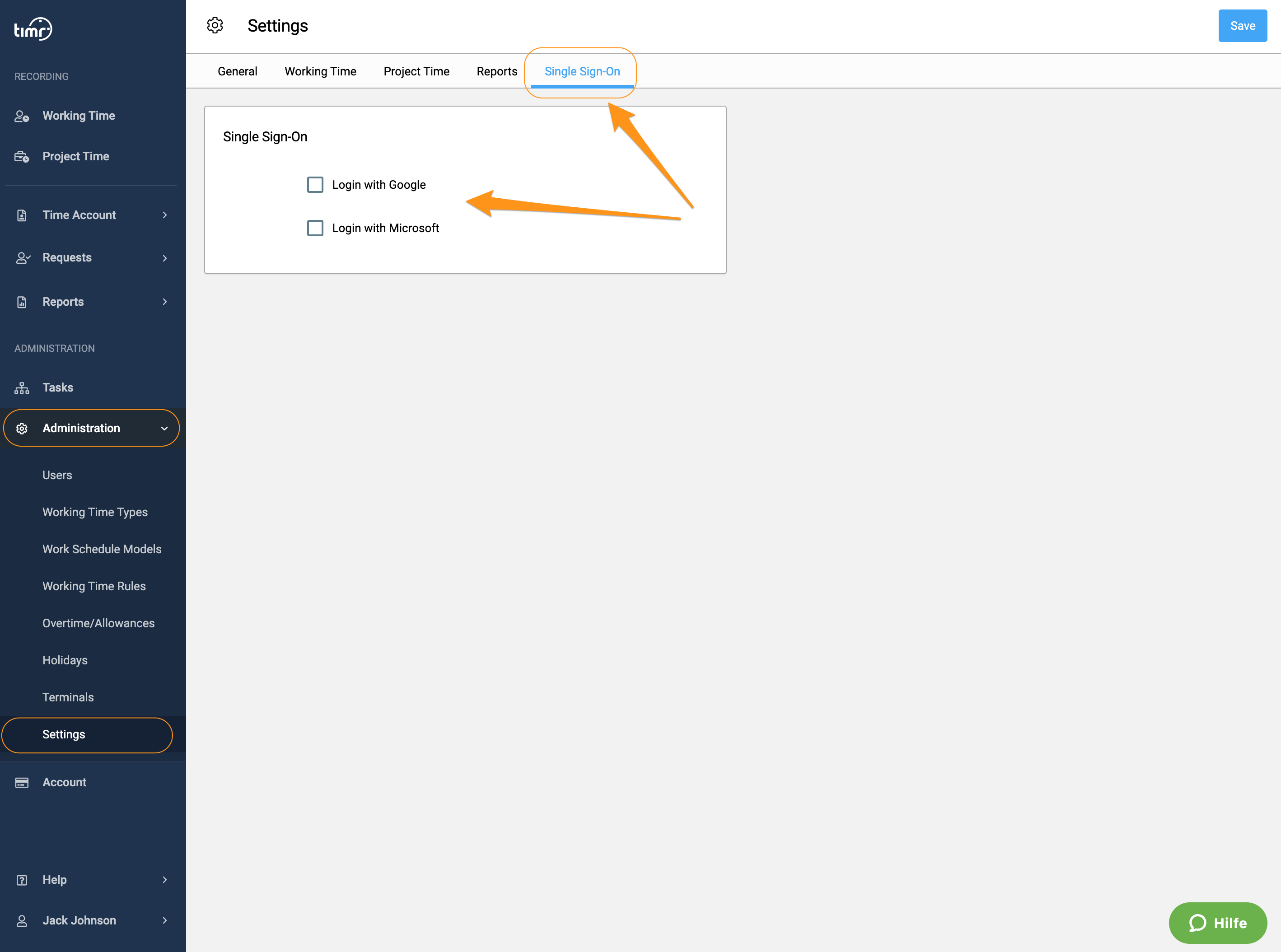
Task: Expand the Reports sidebar chevron
Action: [x=165, y=302]
